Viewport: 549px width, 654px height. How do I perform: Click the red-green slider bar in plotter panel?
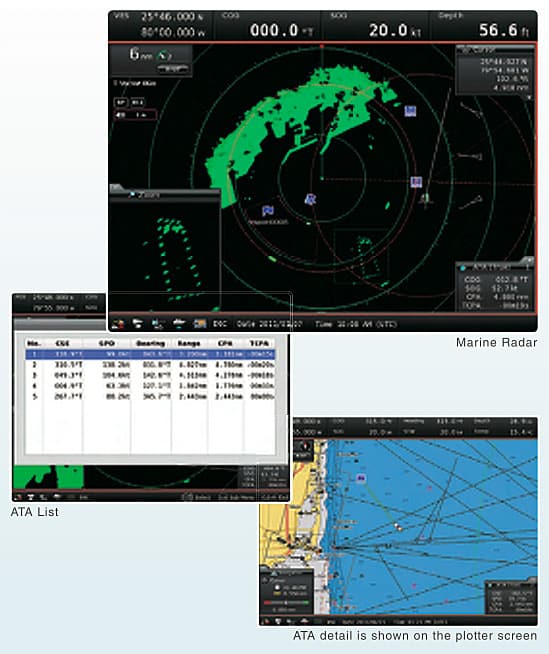click(x=286, y=602)
